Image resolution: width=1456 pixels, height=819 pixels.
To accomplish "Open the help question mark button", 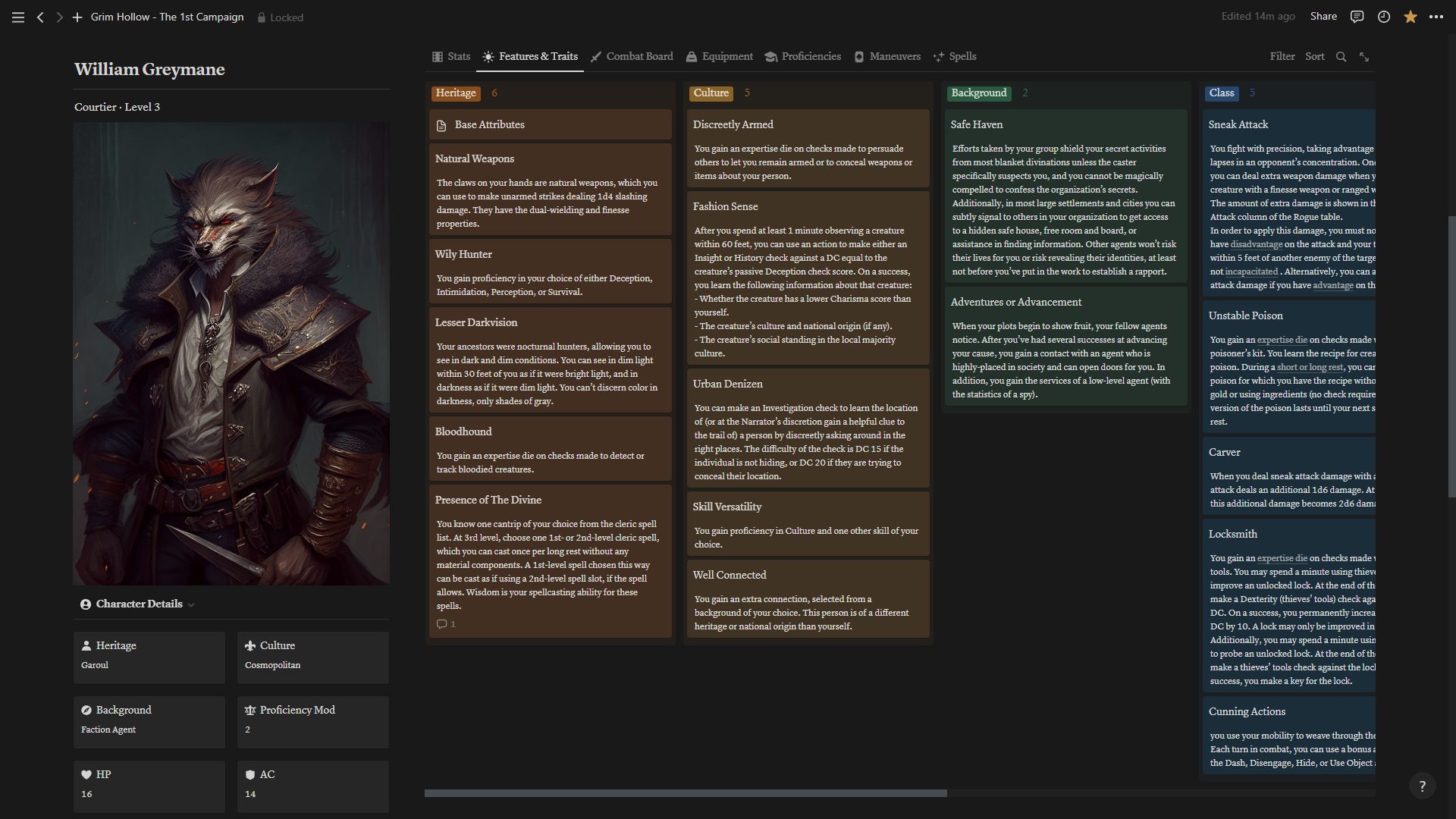I will tap(1422, 786).
